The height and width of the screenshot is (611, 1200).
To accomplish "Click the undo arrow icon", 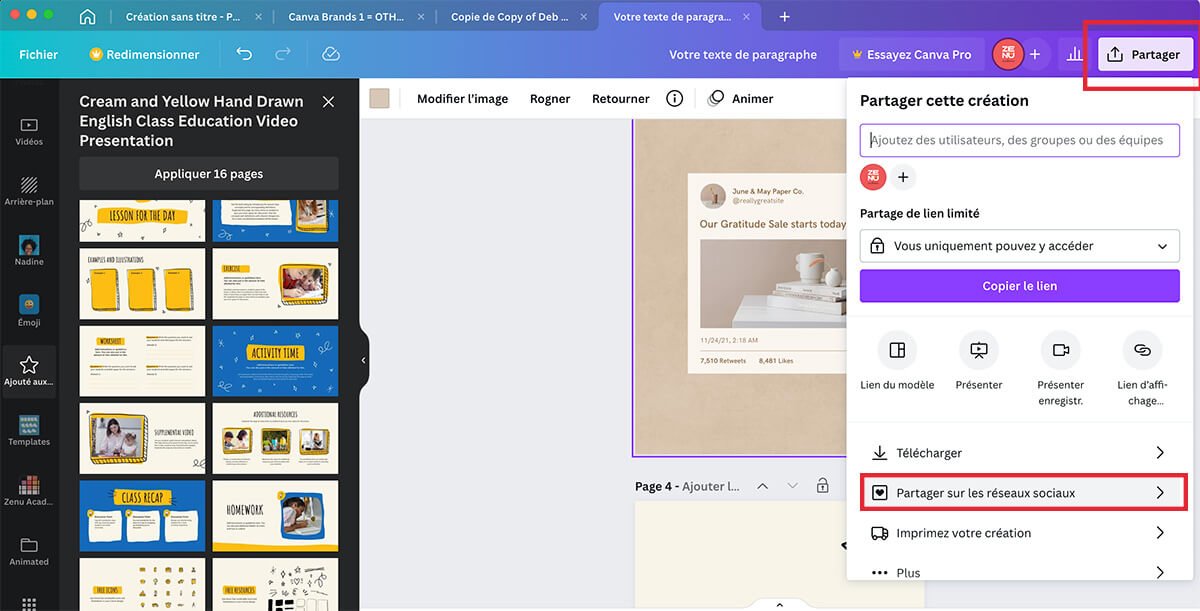I will tap(245, 54).
